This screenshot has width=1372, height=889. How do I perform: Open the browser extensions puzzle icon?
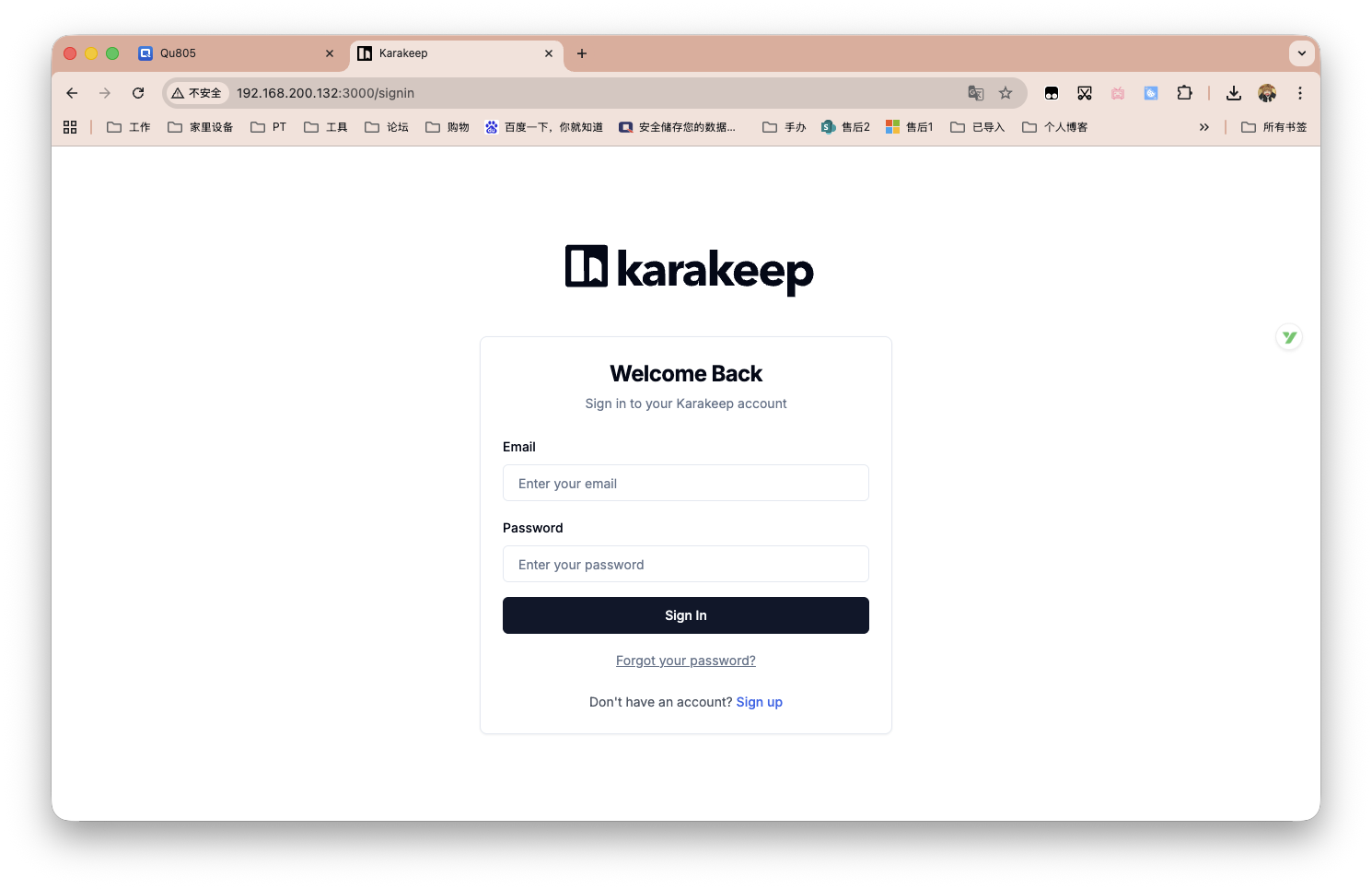[x=1184, y=93]
